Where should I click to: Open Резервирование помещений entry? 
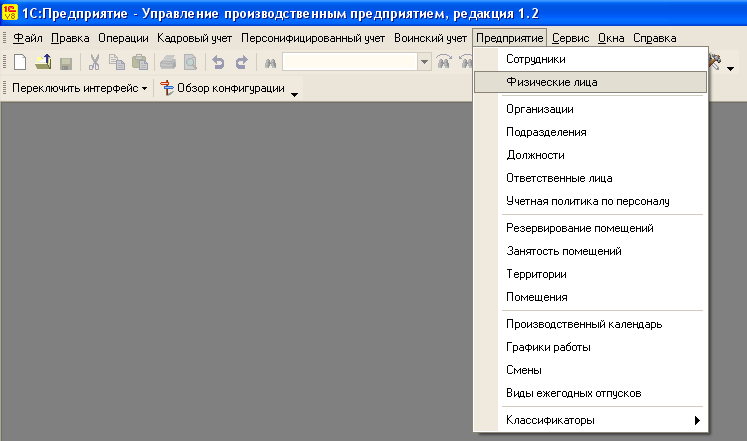(591, 228)
